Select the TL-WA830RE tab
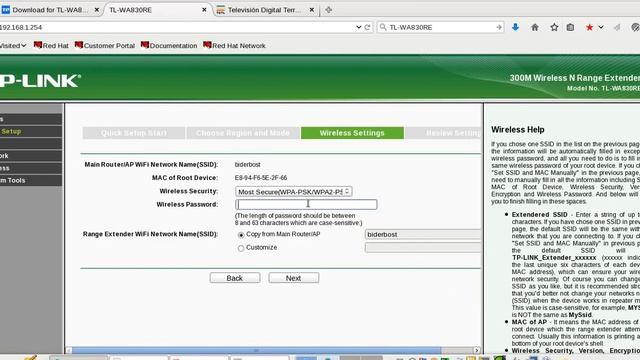This screenshot has width=640, height=360. point(158,10)
